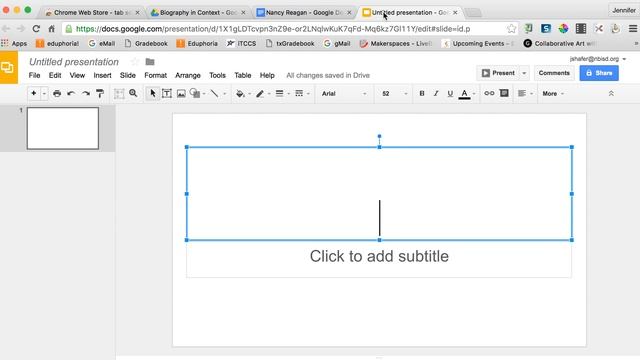Expand the Shape tool dropdown arrow
This screenshot has height=360, width=640.
point(204,94)
